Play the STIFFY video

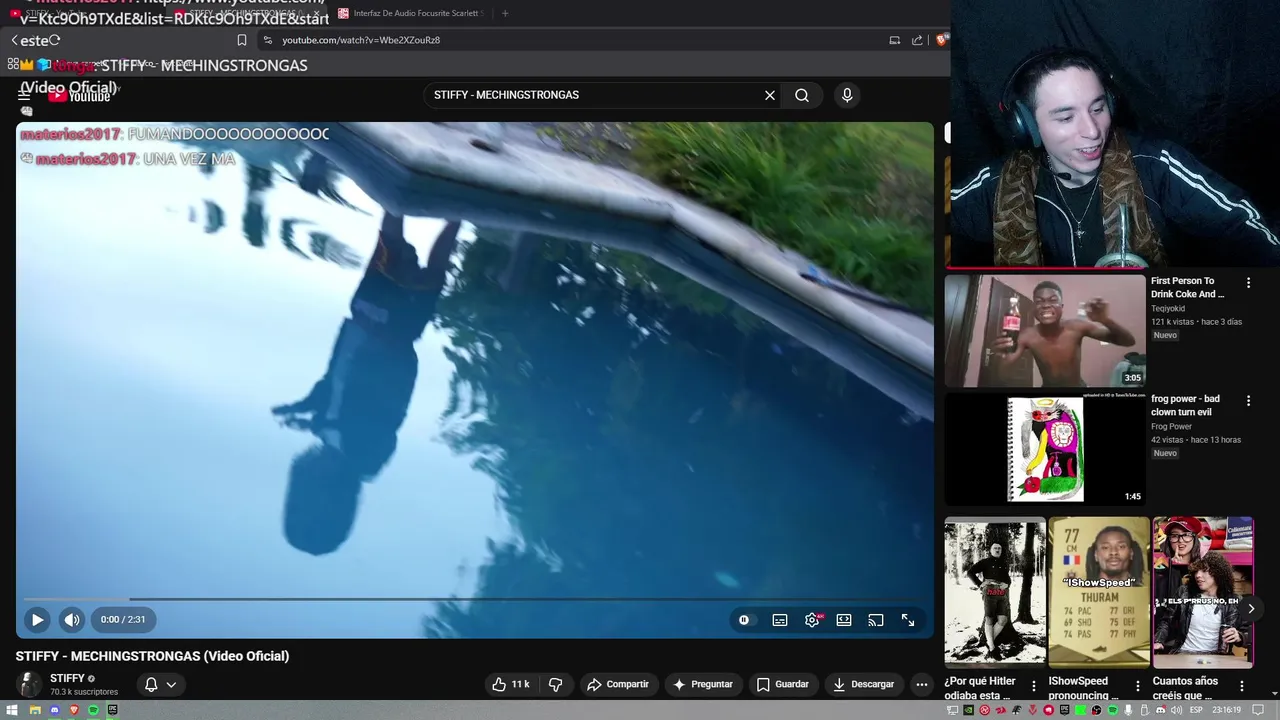click(37, 620)
